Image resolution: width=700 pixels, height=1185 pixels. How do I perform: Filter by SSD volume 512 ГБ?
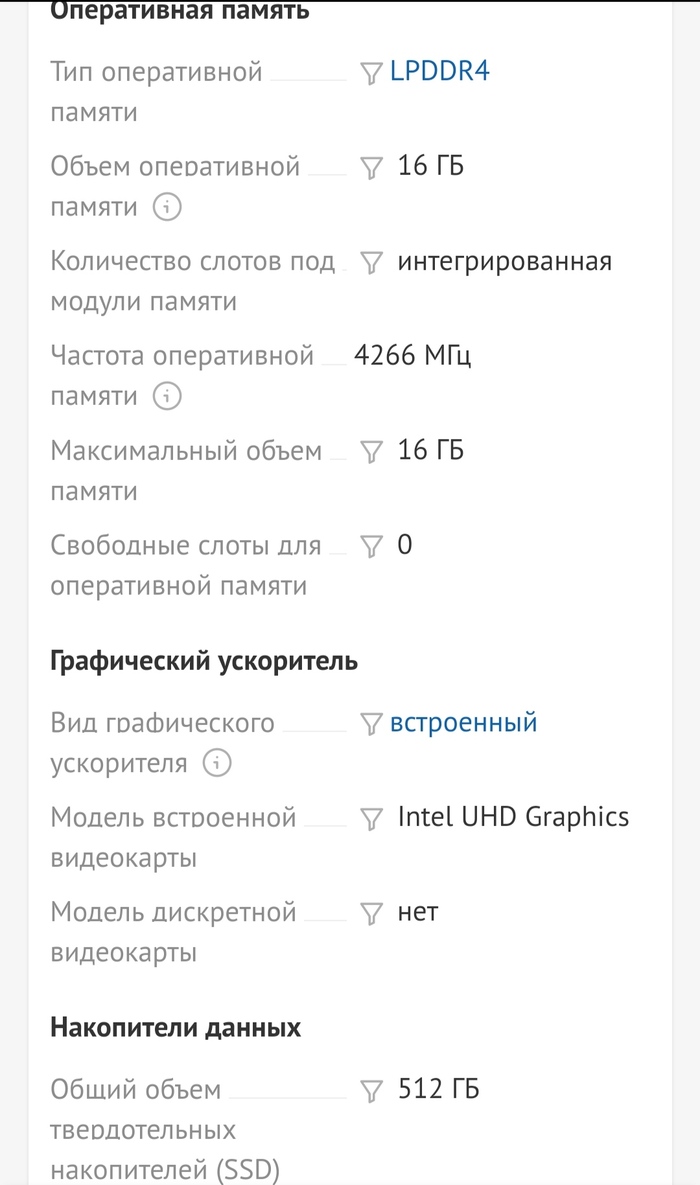[371, 1091]
